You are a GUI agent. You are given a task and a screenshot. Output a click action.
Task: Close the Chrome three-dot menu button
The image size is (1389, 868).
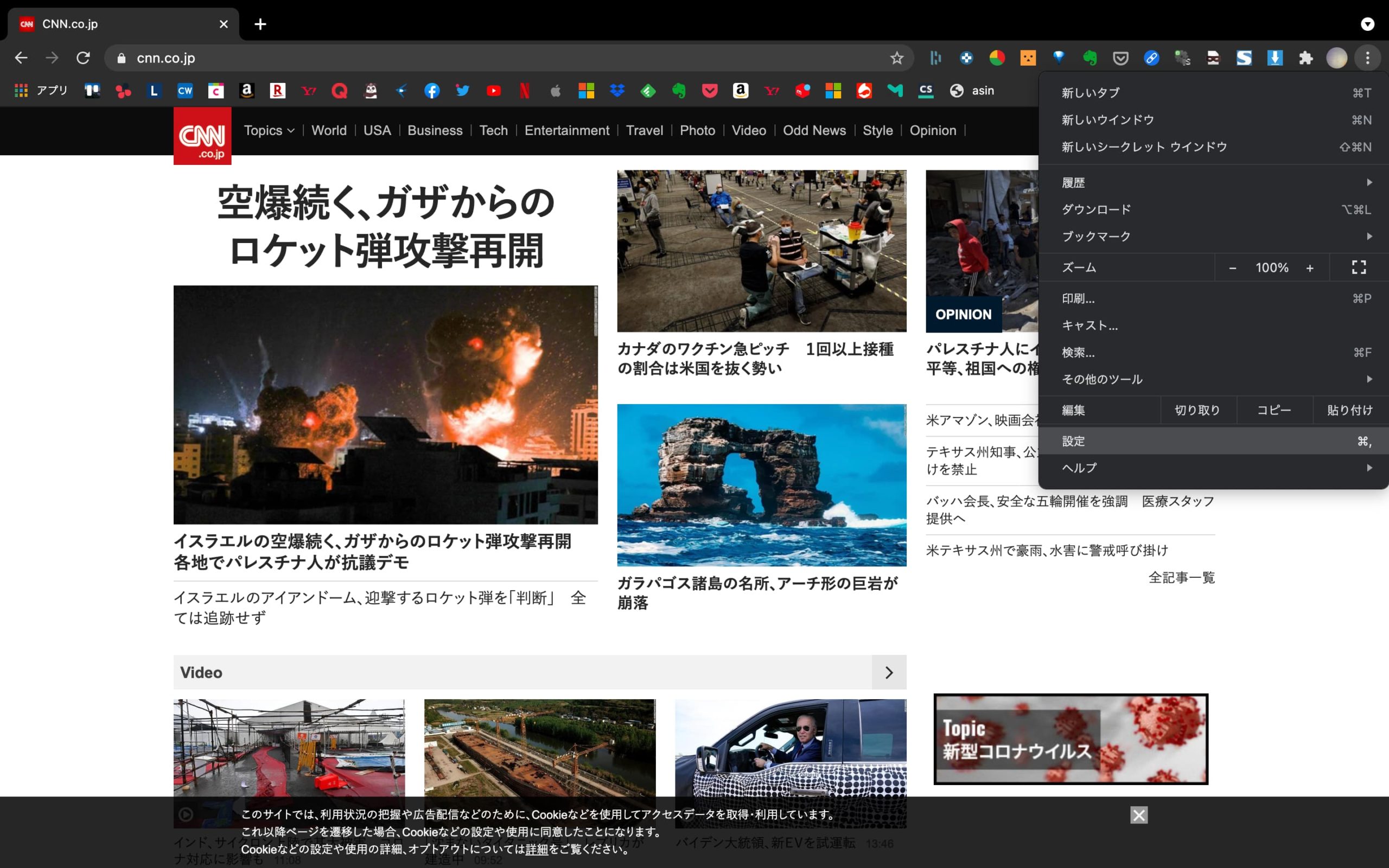click(1368, 58)
